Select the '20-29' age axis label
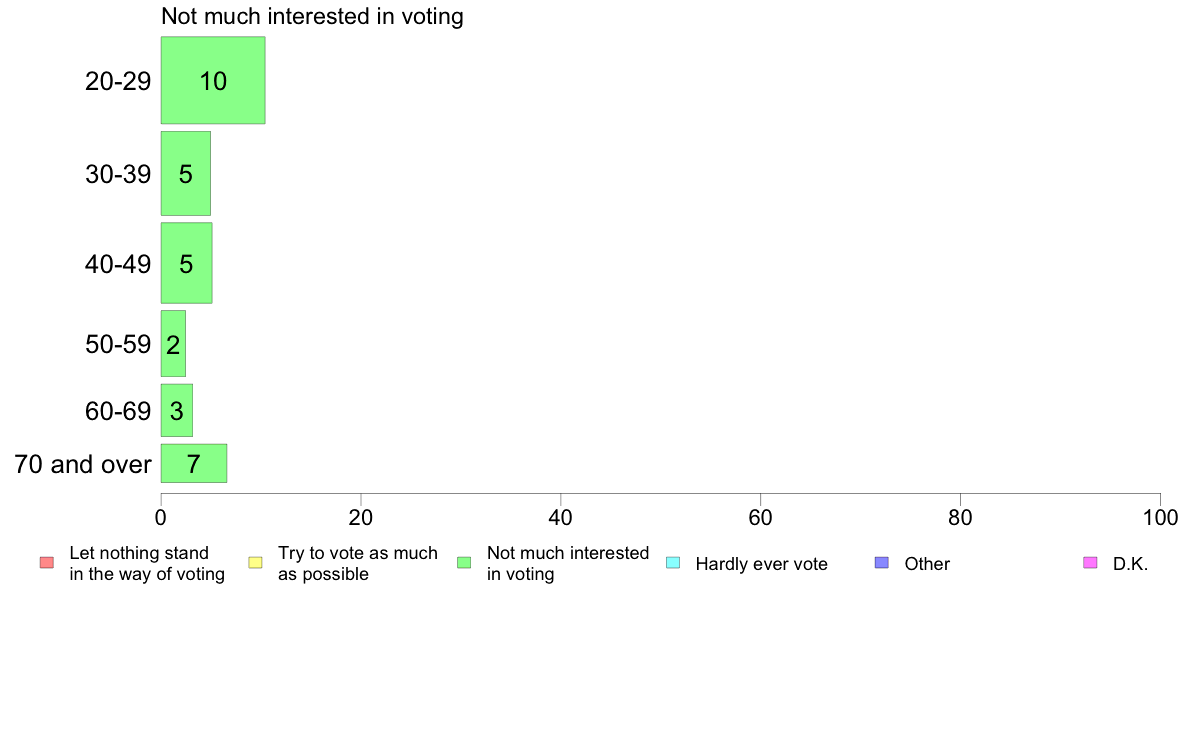 point(118,81)
